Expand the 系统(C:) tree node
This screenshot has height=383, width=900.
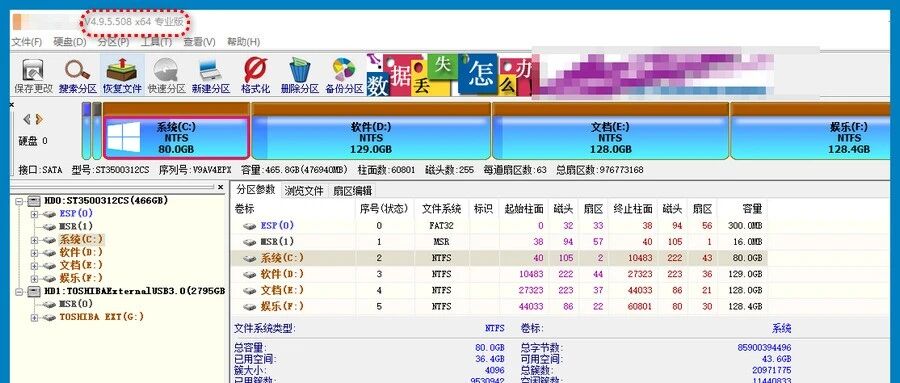[34, 240]
